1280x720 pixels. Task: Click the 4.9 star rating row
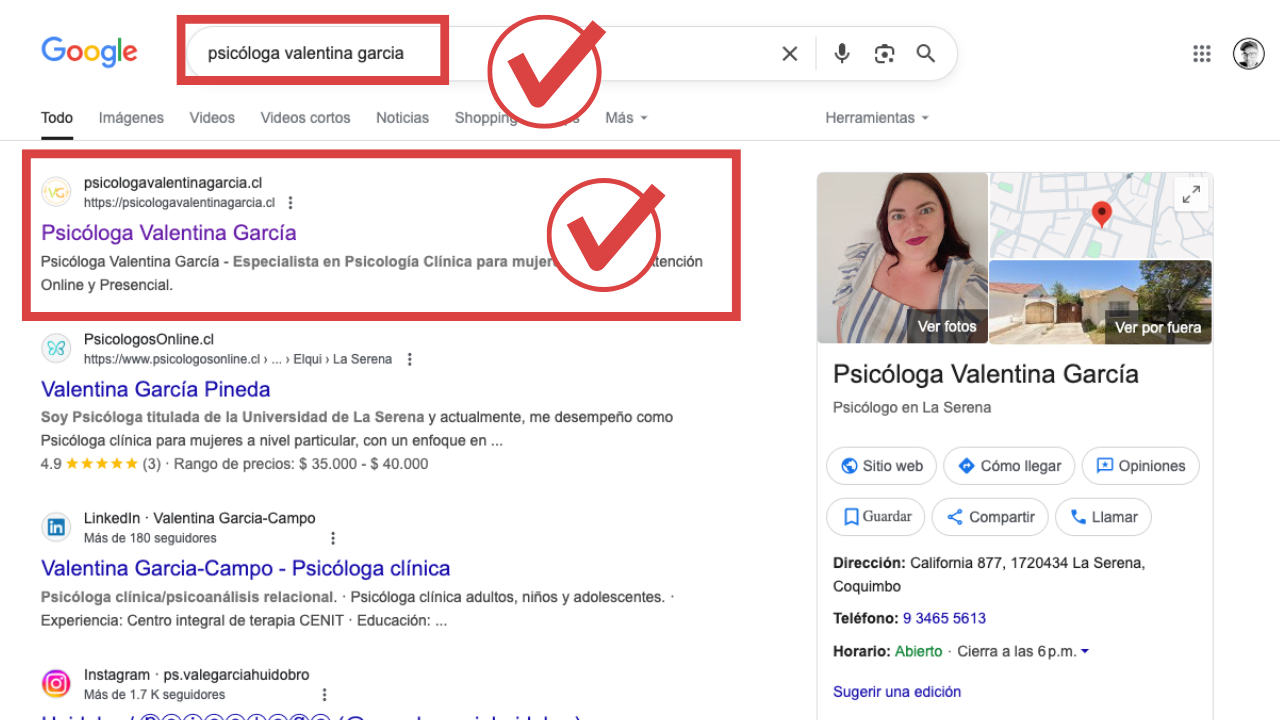(234, 464)
